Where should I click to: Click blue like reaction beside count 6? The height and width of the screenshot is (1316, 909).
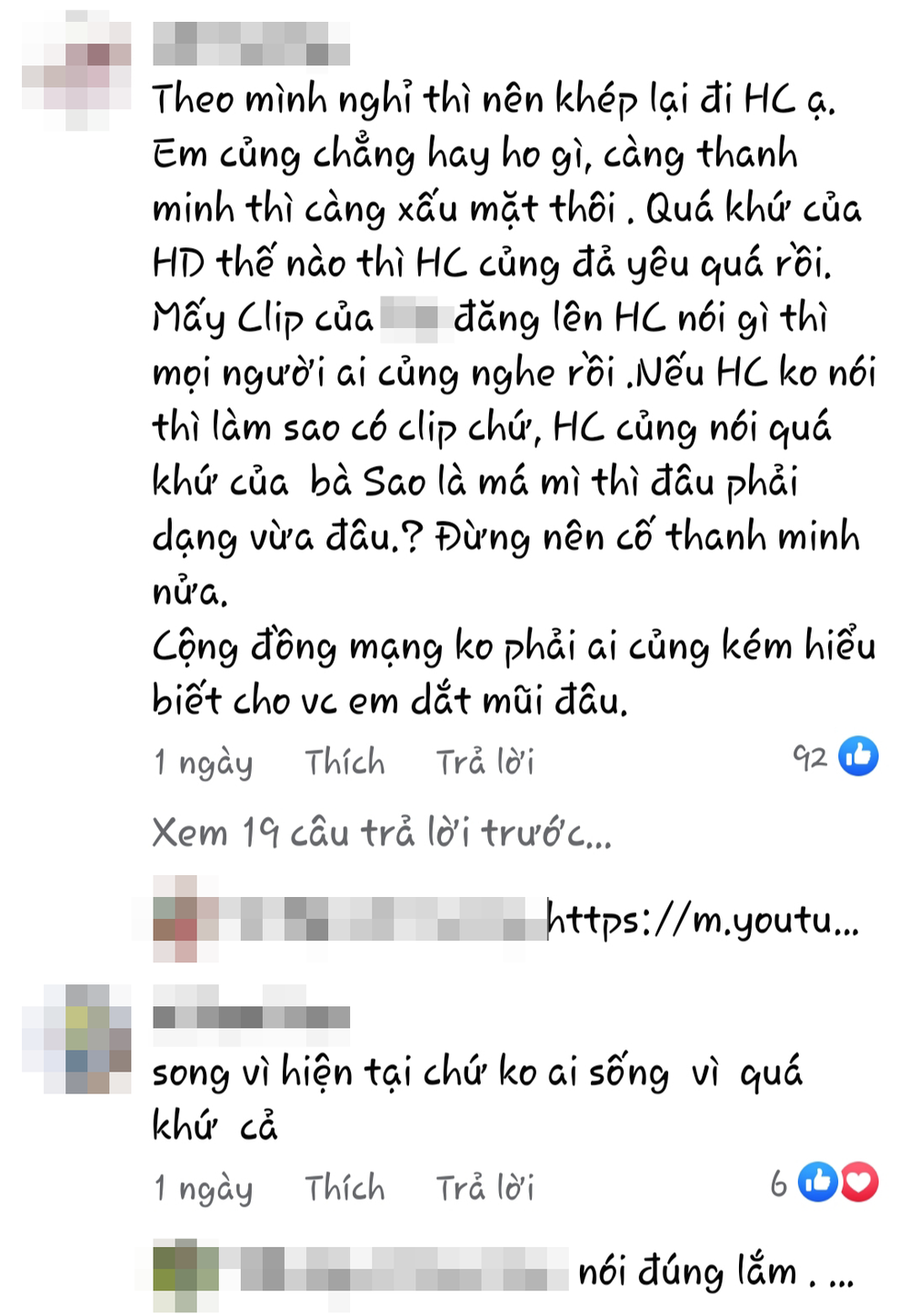tap(818, 1181)
